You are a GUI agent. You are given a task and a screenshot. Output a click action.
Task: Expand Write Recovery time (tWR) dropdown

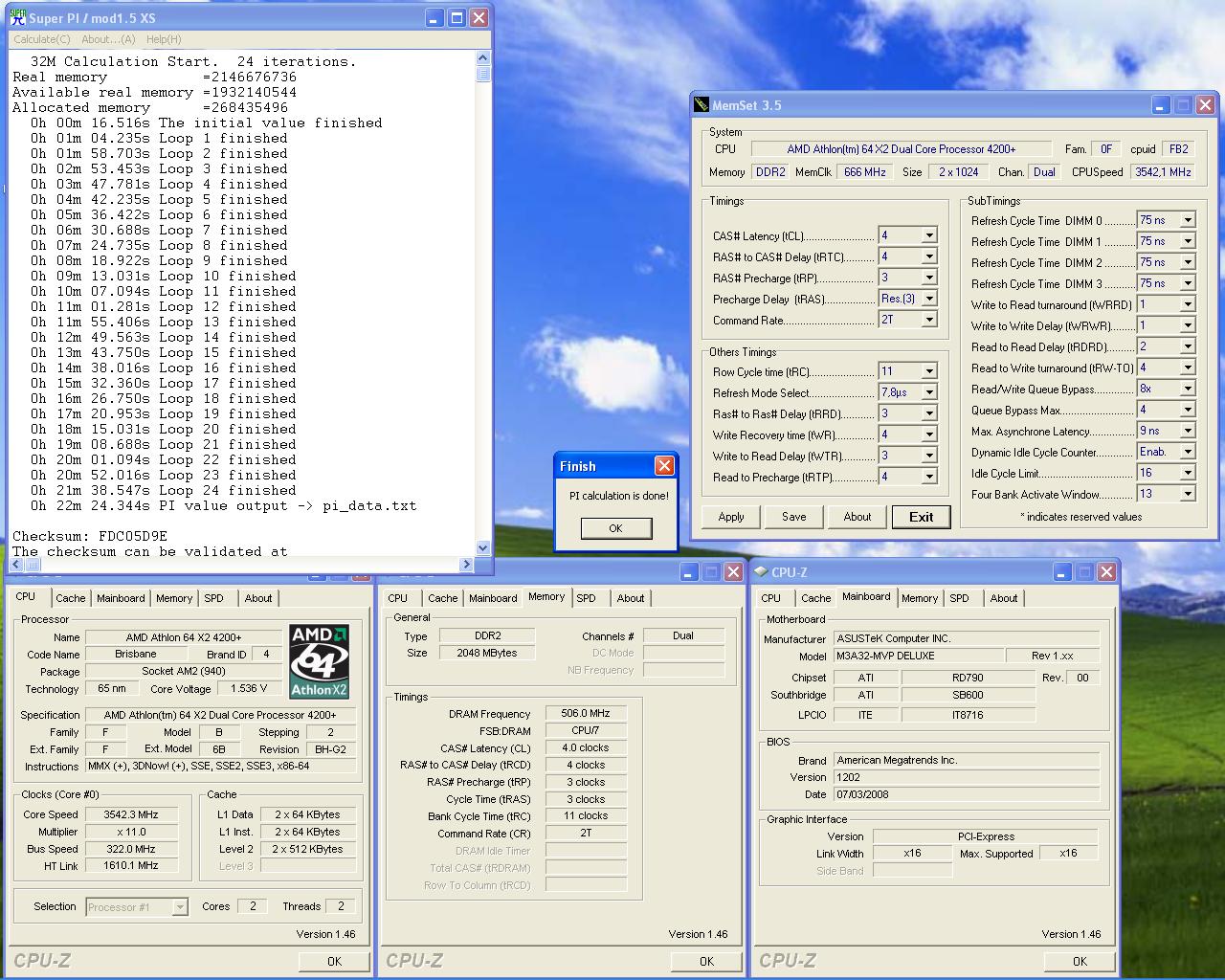pyautogui.click(x=928, y=434)
